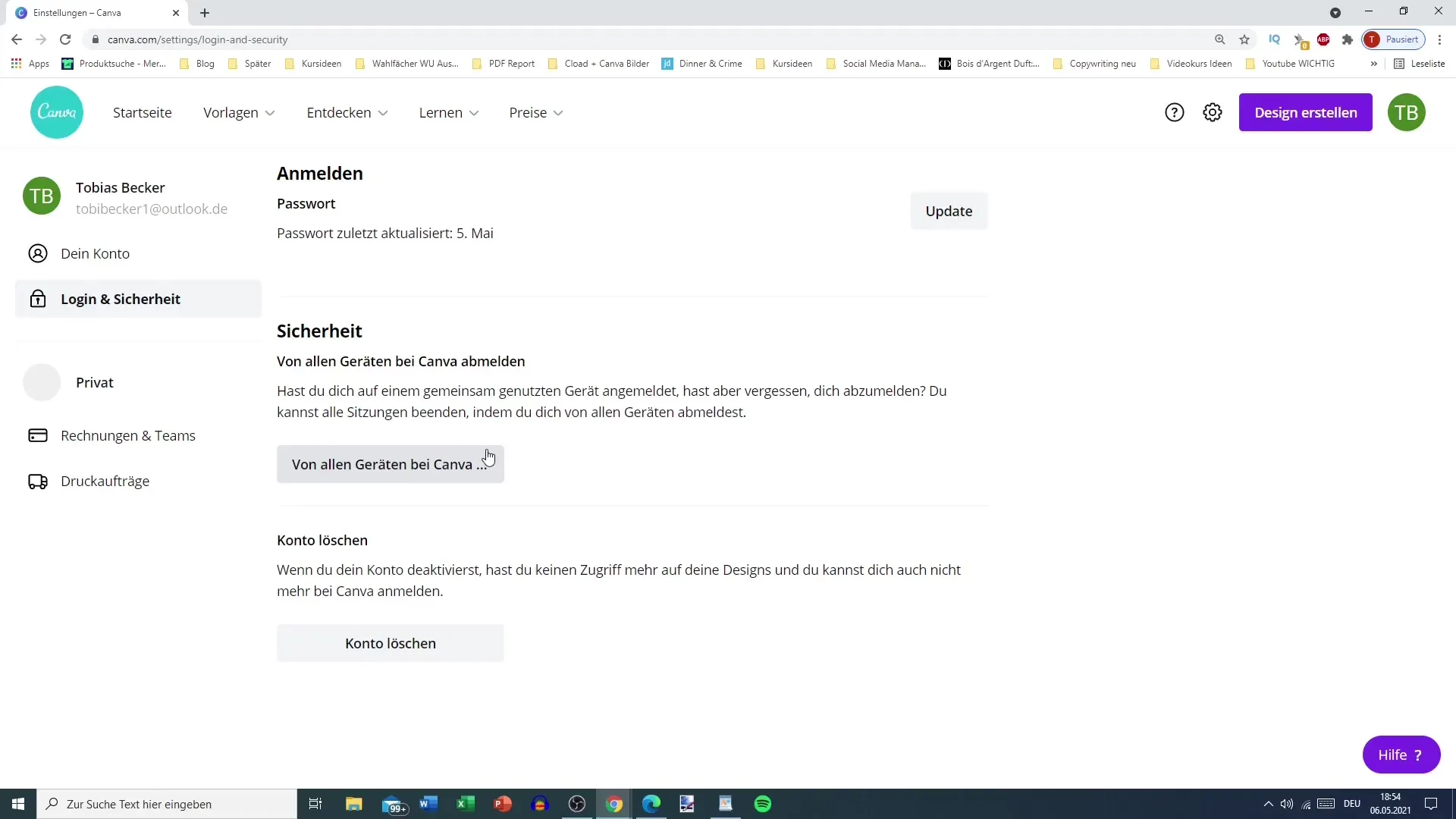Viewport: 1456px width, 819px height.
Task: Open the Kursideen bookmark folder after Später
Action: pos(313,64)
